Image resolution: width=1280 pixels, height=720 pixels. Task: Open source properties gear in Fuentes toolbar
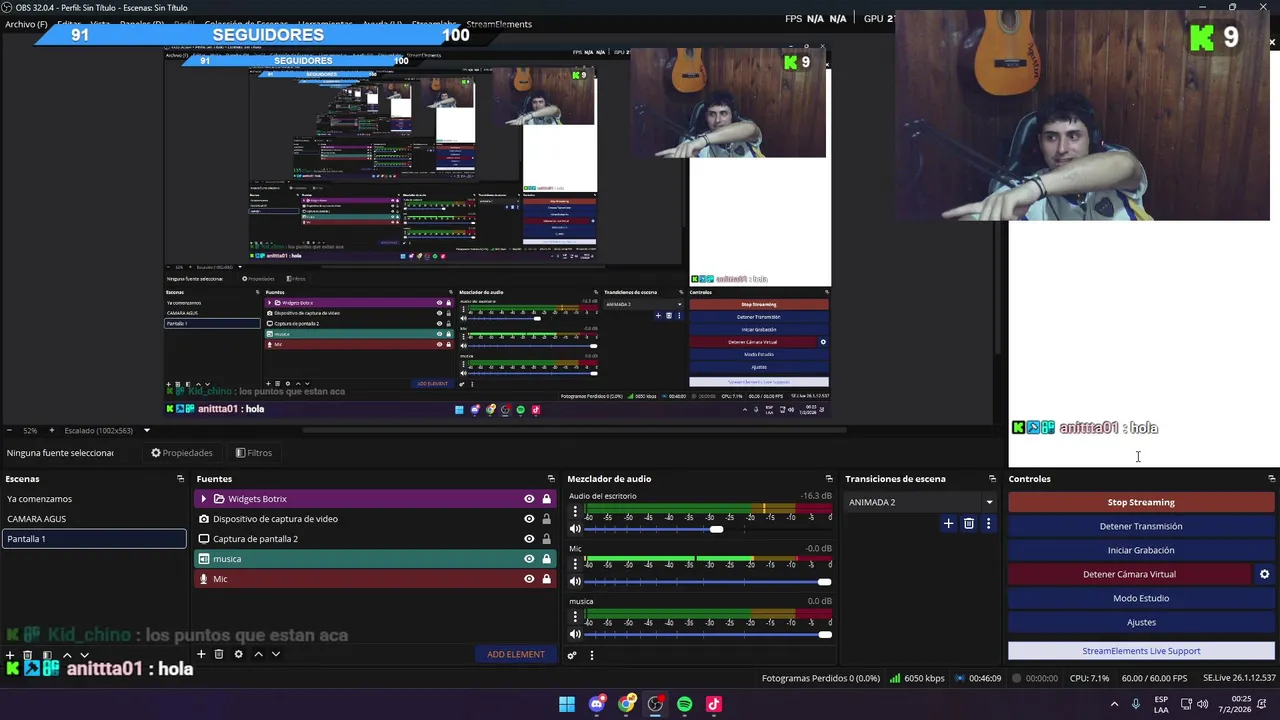238,654
